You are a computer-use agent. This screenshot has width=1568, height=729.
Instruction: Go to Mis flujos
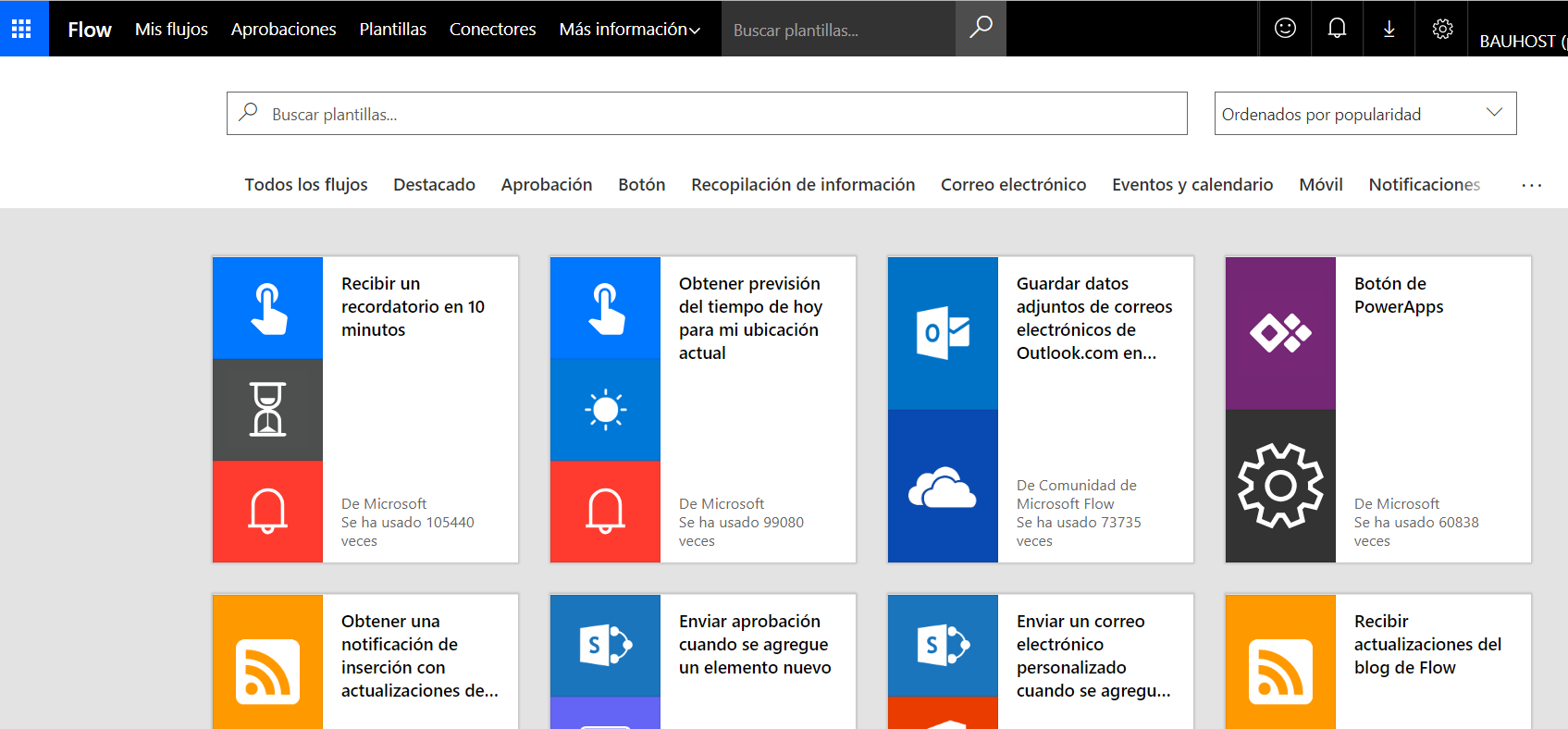171,30
